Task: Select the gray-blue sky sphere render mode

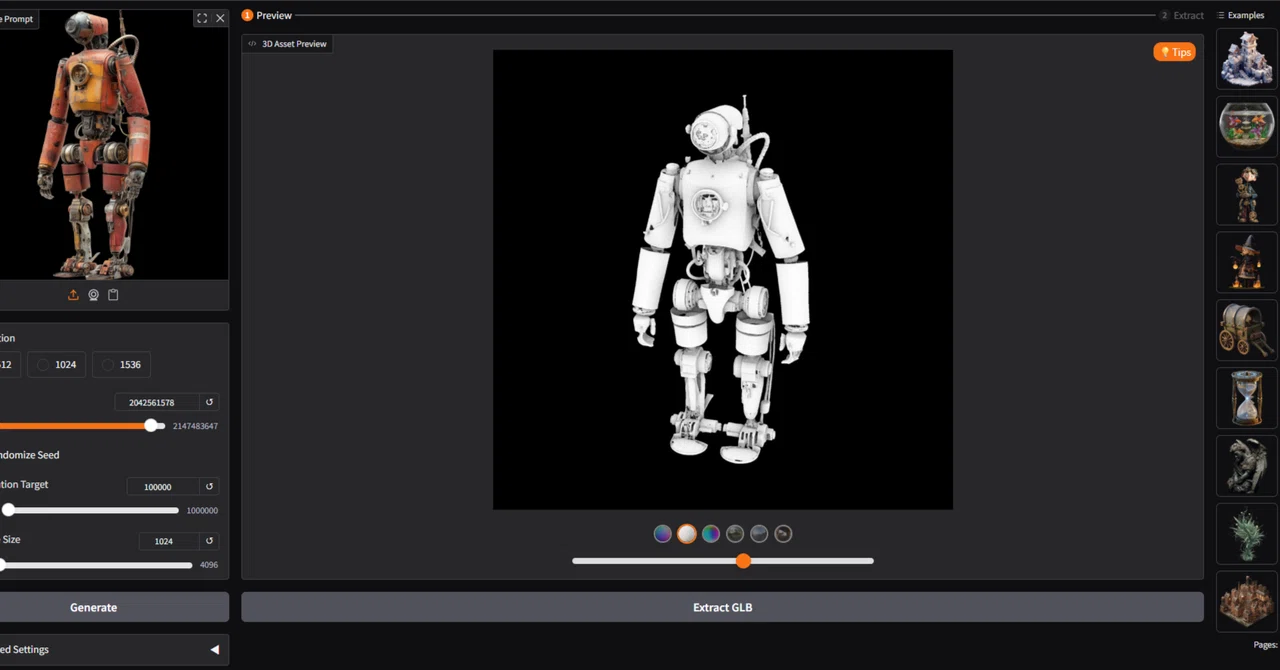Action: point(759,534)
